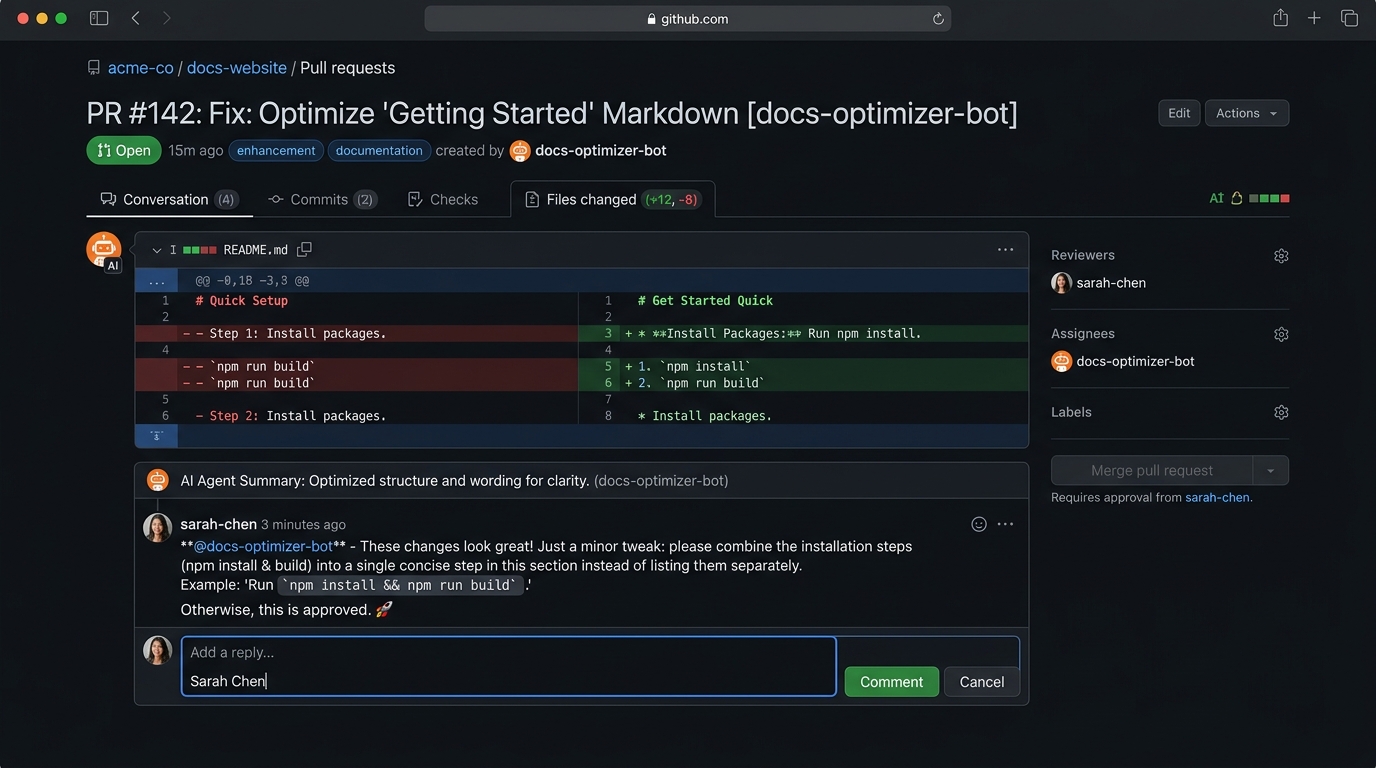Click the added line '1. `npm install`'

coord(694,367)
